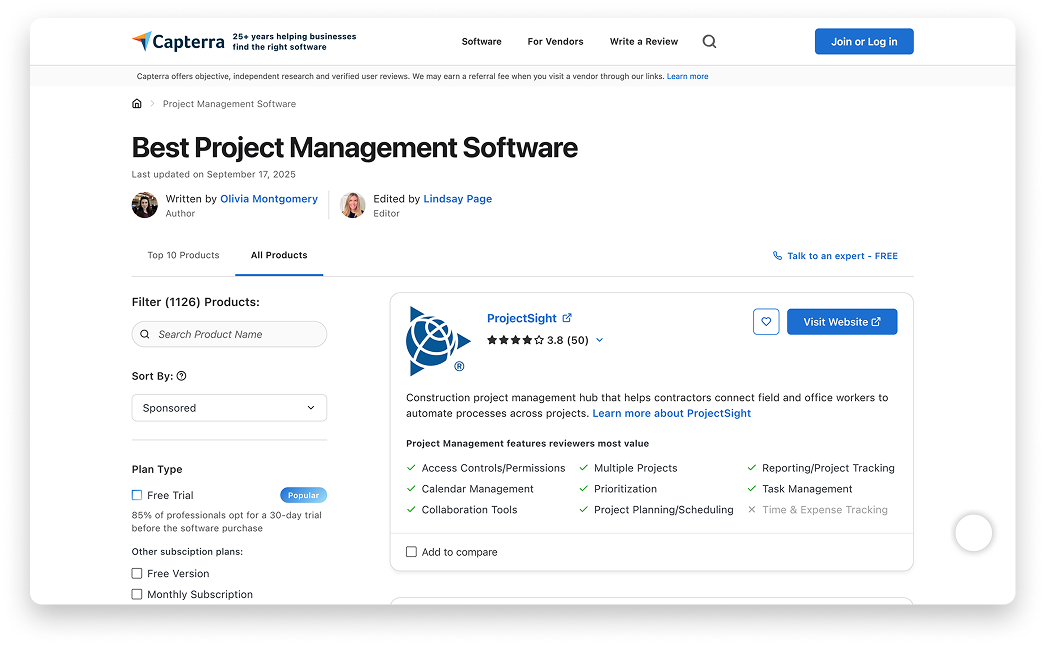Click the ProjectSight globe logo

click(438, 341)
